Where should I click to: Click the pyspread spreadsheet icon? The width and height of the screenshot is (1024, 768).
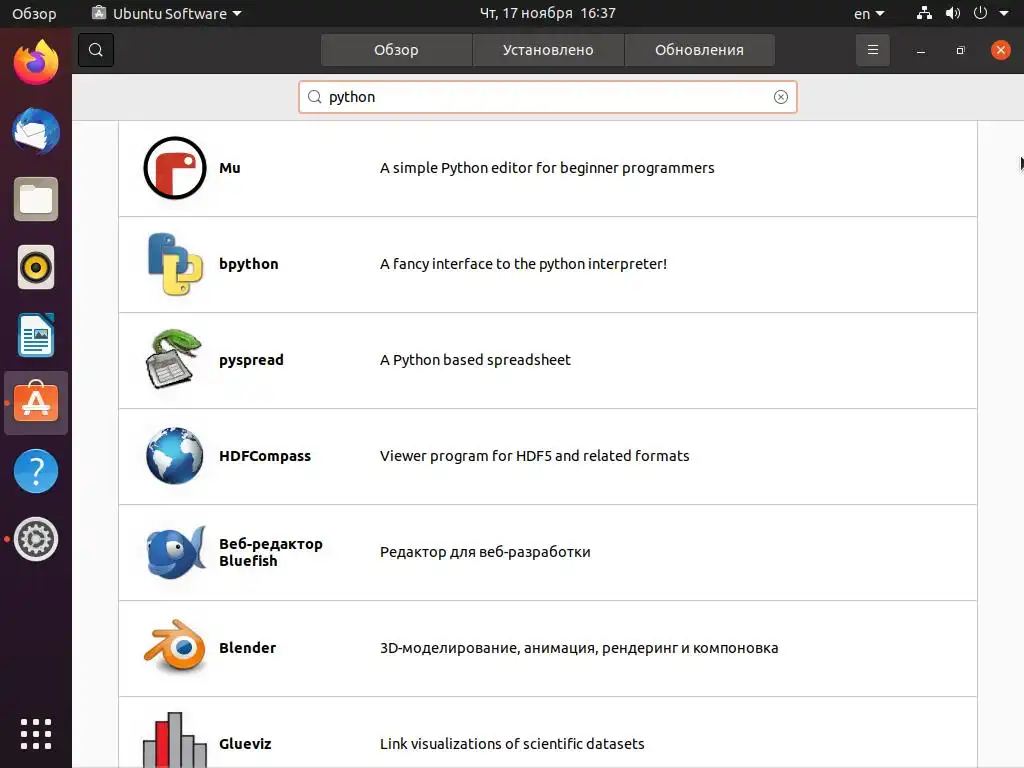tap(174, 359)
